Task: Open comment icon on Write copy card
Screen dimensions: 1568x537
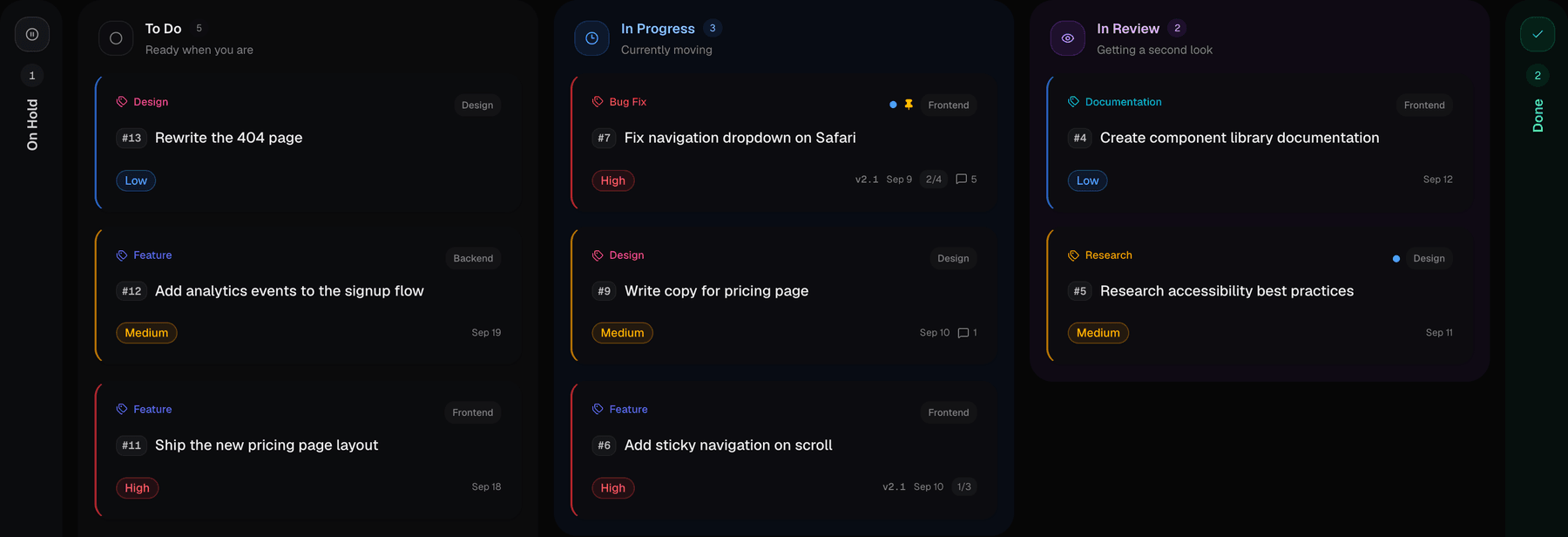Action: tap(963, 333)
